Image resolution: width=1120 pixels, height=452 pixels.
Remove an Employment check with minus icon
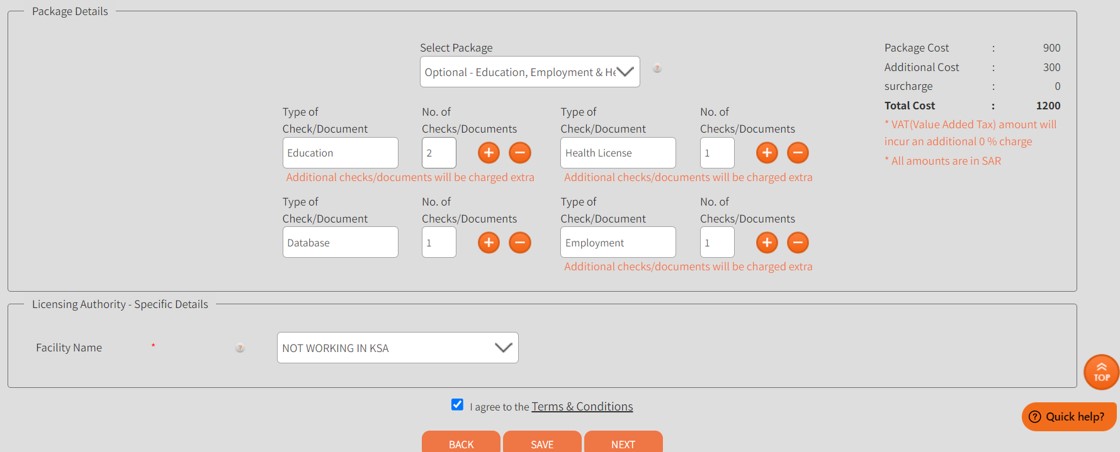pyautogui.click(x=798, y=243)
